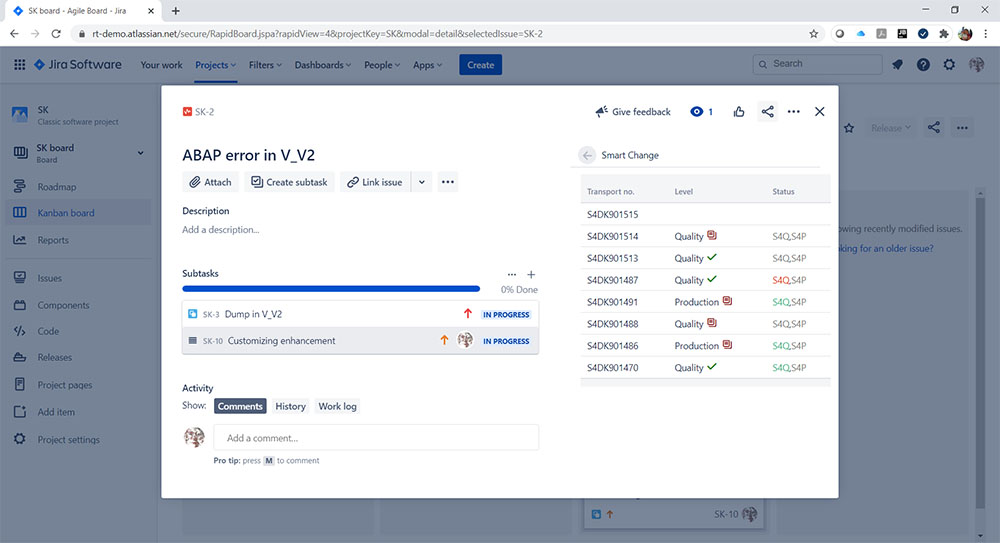Click the Attach button
Viewport: 1000px width, 543px height.
210,182
